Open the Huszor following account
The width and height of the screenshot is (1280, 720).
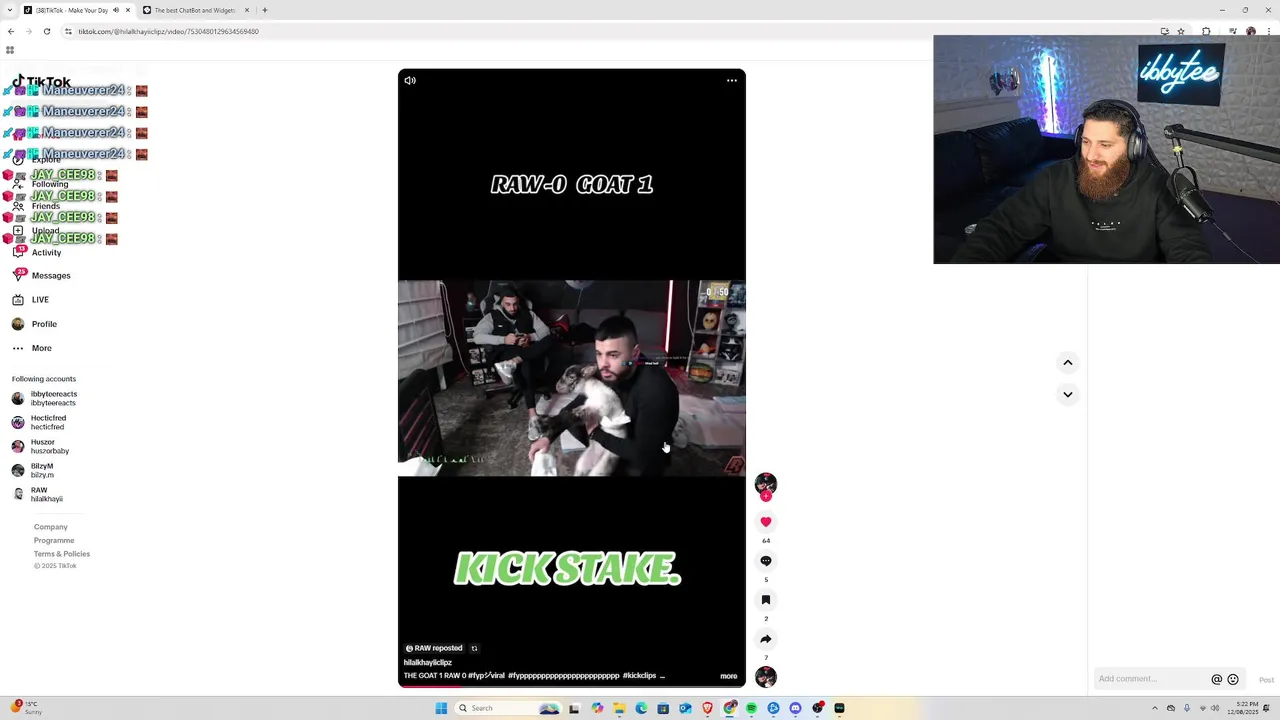(x=41, y=446)
